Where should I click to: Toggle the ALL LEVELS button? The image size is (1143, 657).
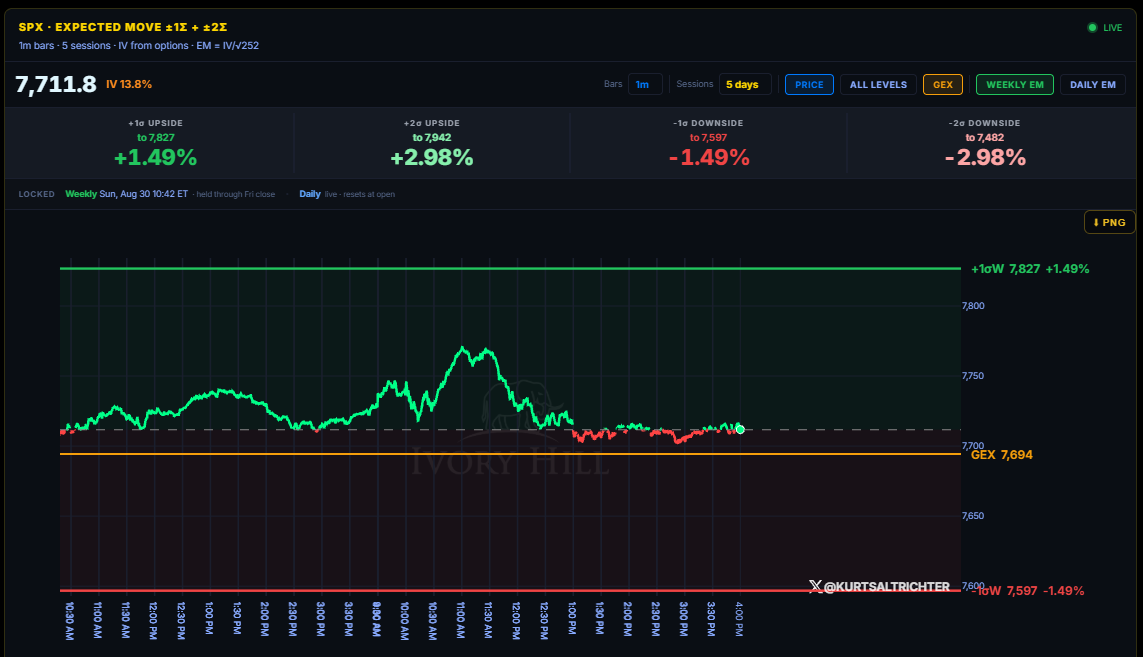pyautogui.click(x=878, y=85)
